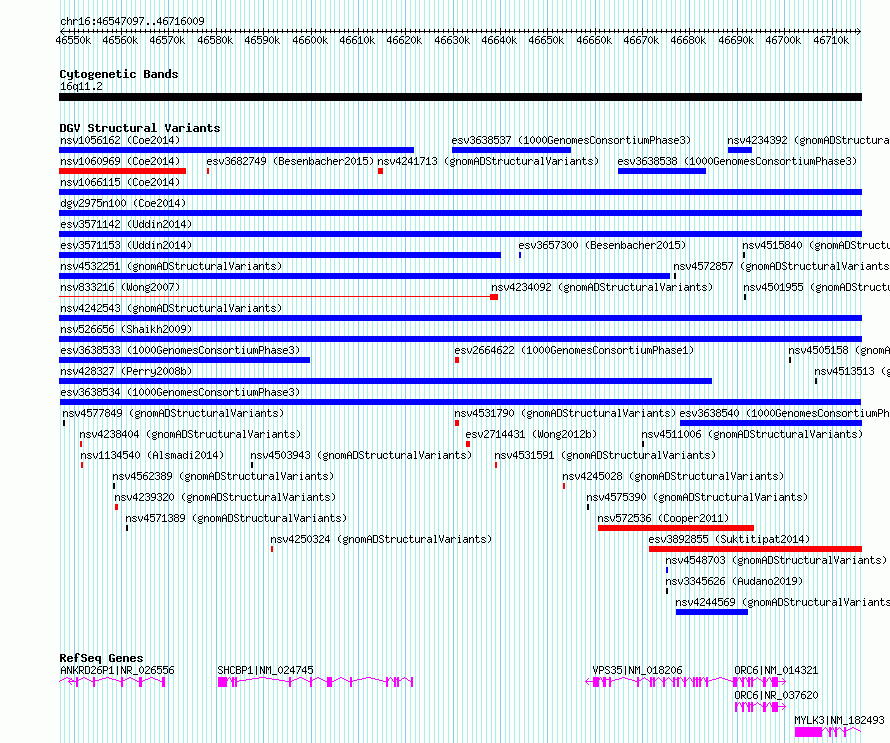Select the nsv1134540 (Alsmadi2014) label

coord(152,455)
